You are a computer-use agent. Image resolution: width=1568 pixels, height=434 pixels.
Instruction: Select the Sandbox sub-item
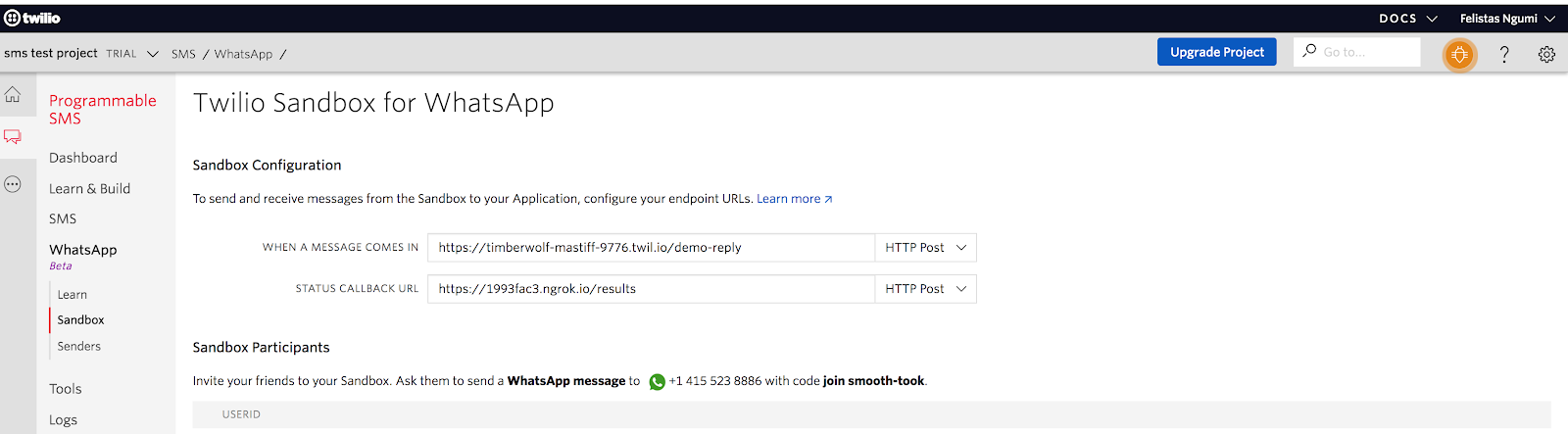80,320
